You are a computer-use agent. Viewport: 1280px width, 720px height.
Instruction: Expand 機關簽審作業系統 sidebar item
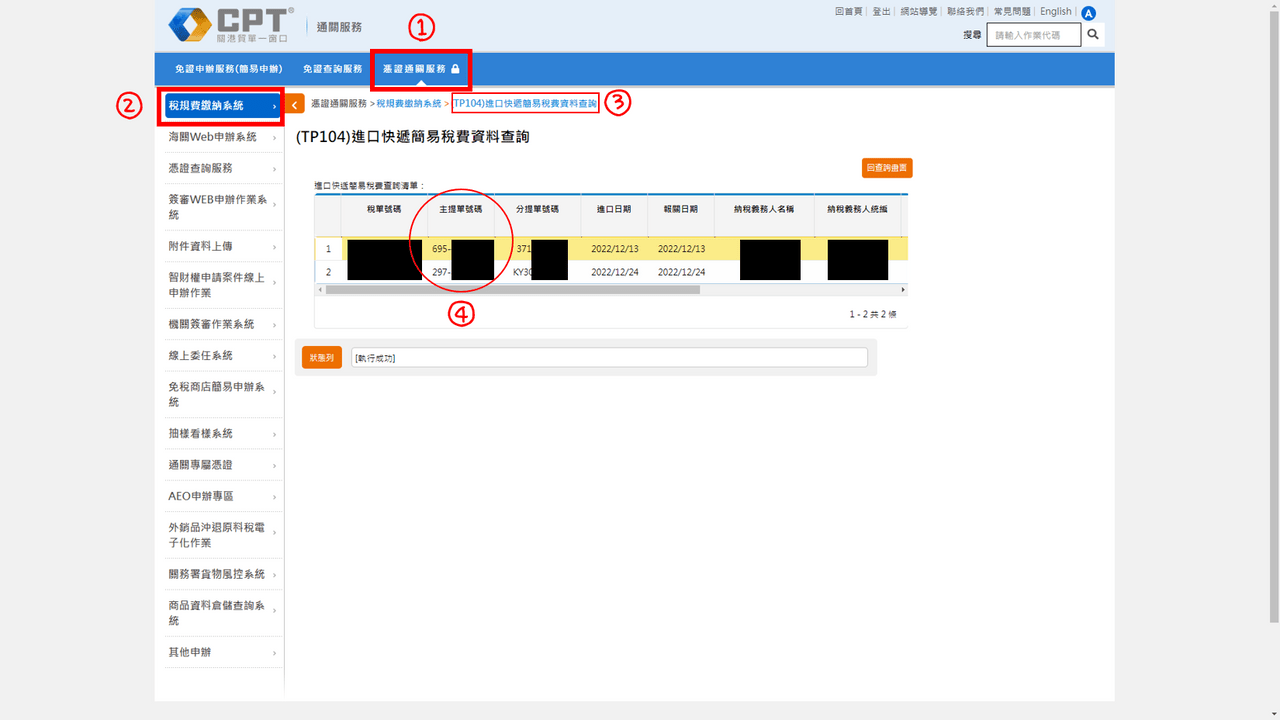pyautogui.click(x=222, y=324)
